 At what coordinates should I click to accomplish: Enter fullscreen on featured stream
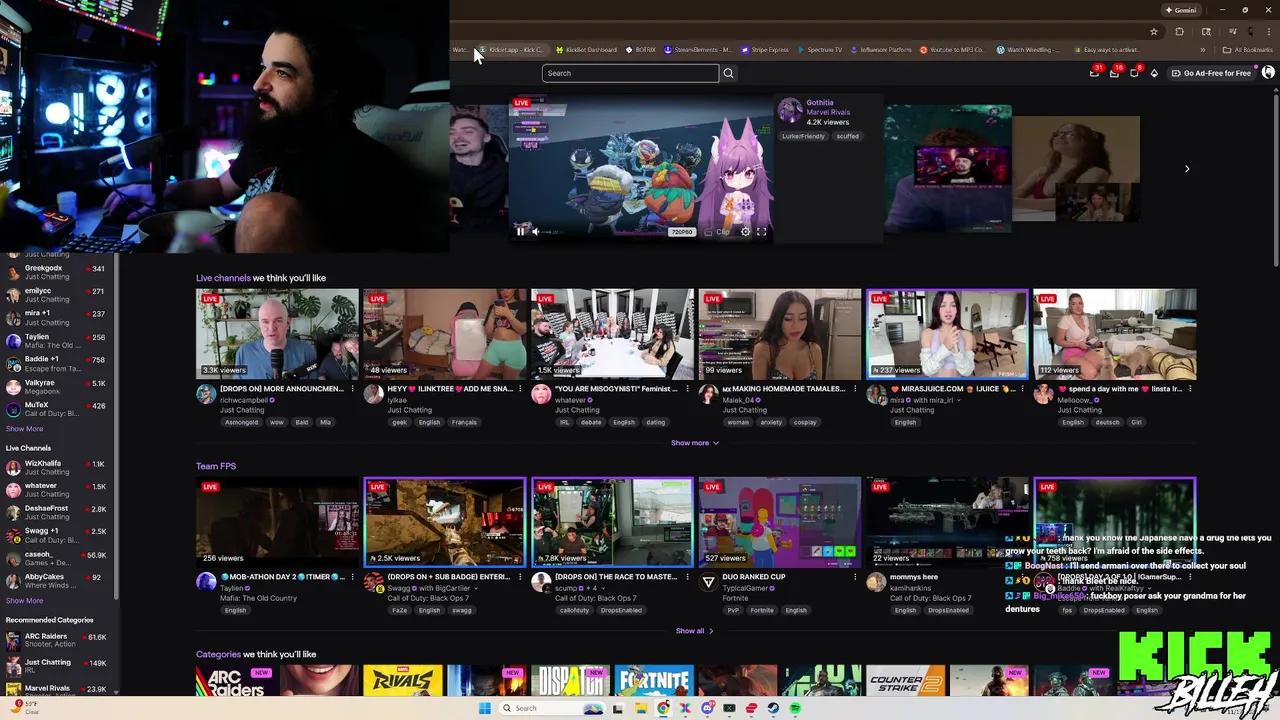pos(761,232)
